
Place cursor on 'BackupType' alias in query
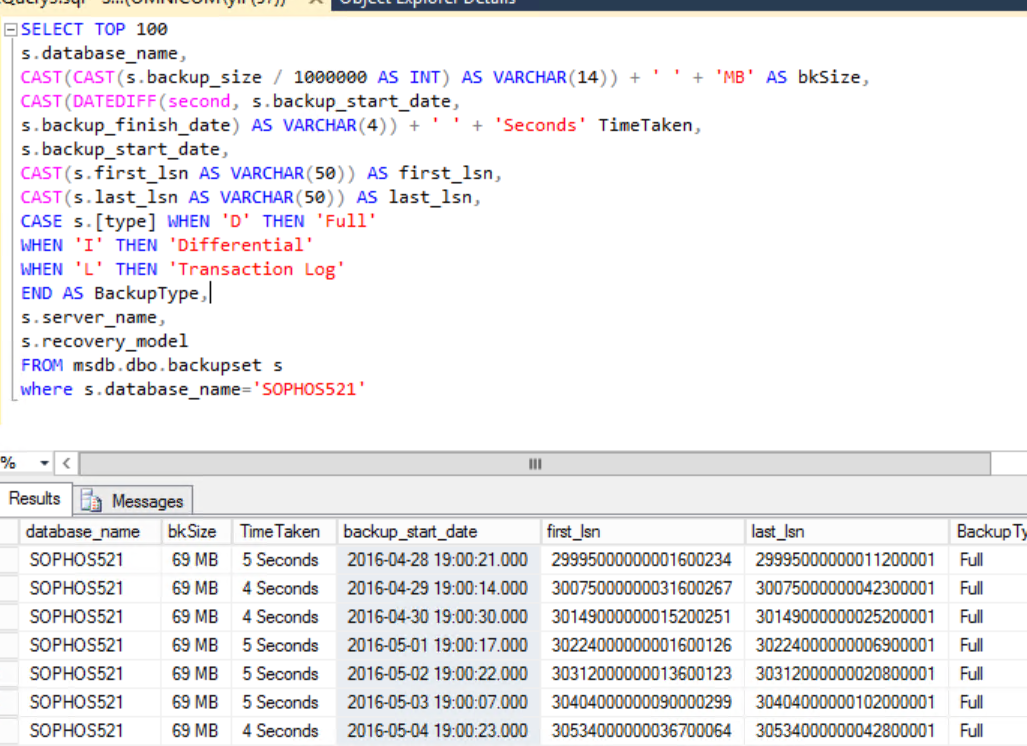pos(146,293)
